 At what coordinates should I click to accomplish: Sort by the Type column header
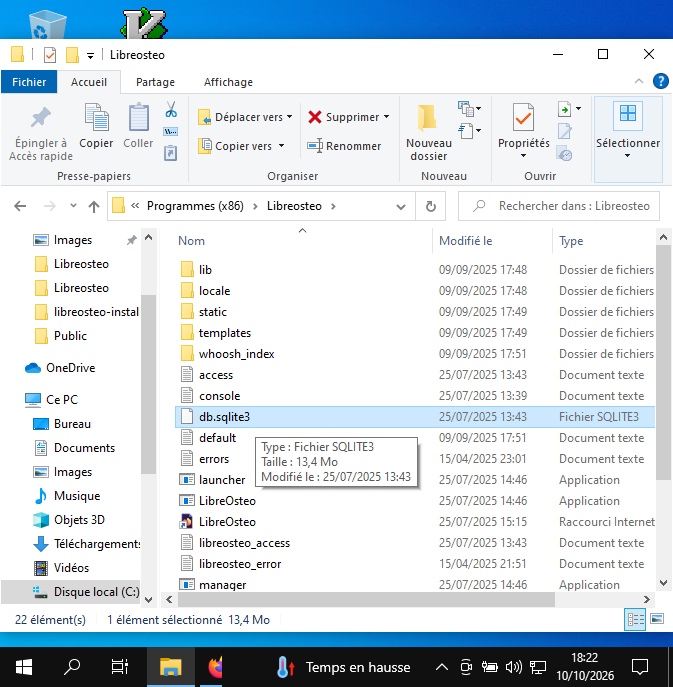click(x=571, y=241)
